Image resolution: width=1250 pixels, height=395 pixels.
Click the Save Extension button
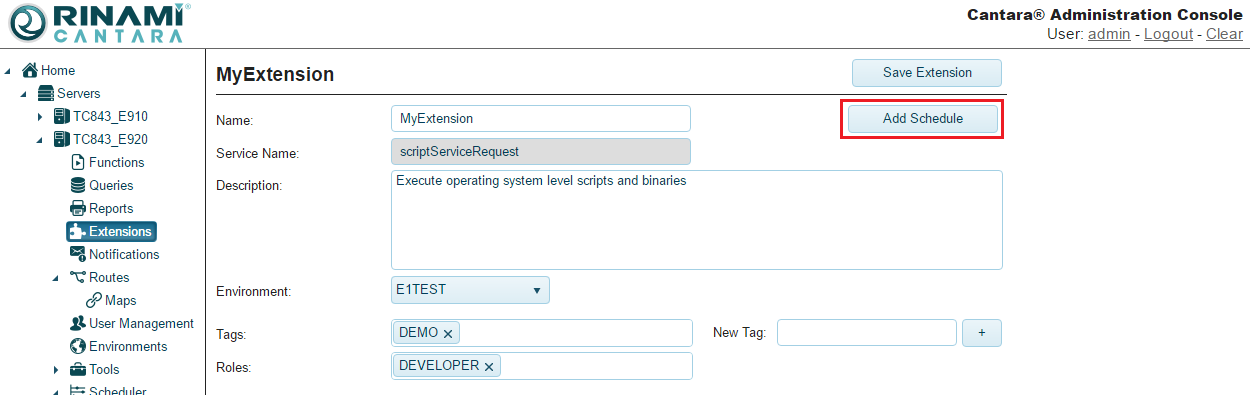pos(927,73)
